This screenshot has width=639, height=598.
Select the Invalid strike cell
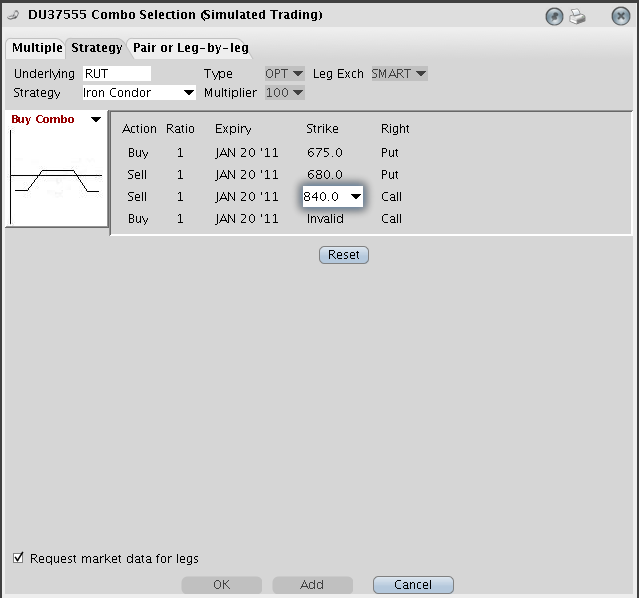[x=325, y=219]
